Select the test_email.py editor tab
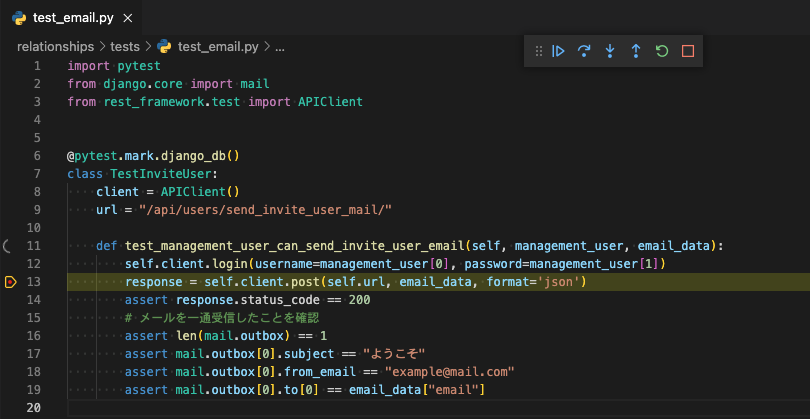 click(70, 18)
